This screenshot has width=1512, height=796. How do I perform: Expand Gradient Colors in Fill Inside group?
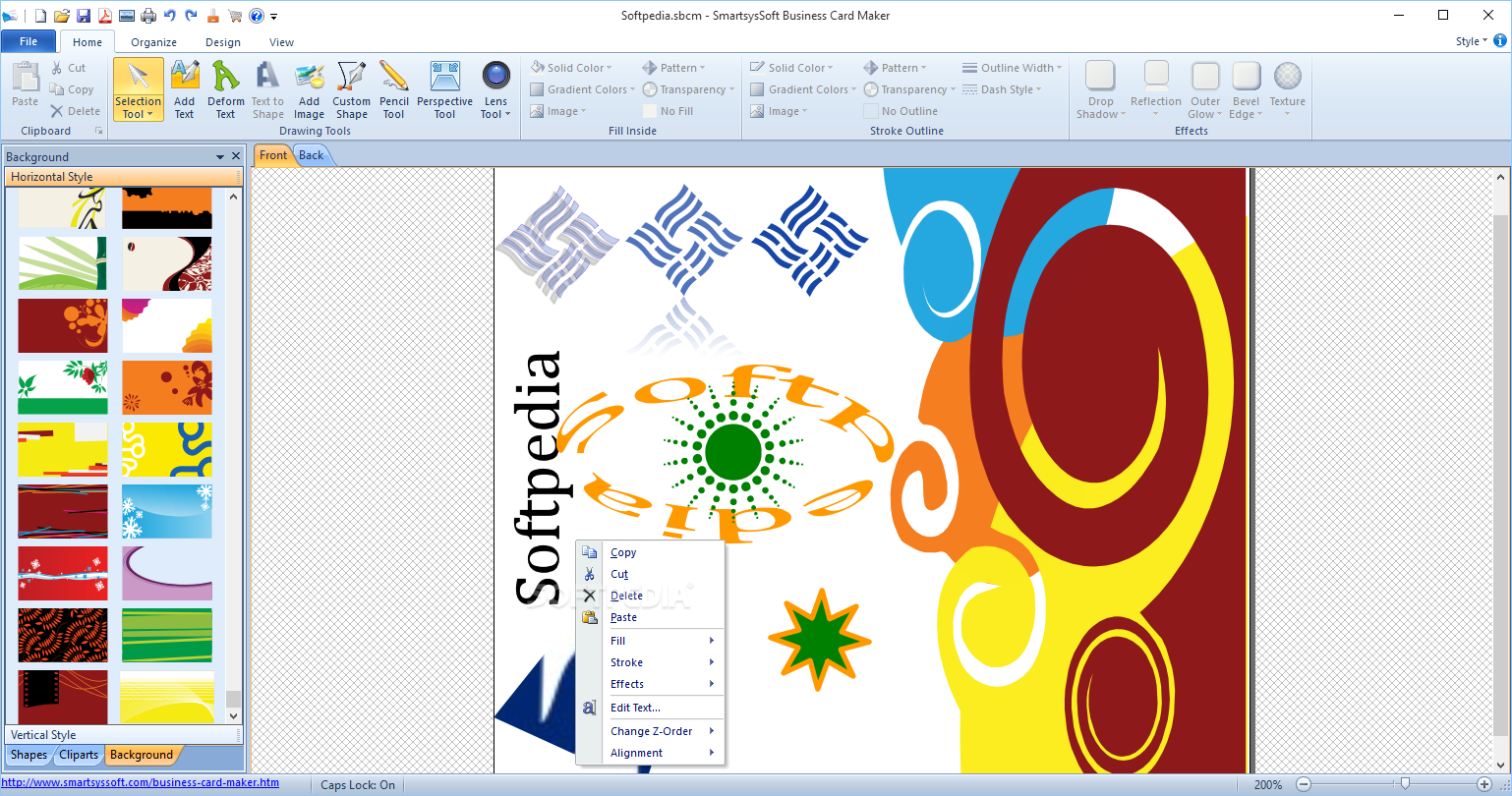(584, 89)
